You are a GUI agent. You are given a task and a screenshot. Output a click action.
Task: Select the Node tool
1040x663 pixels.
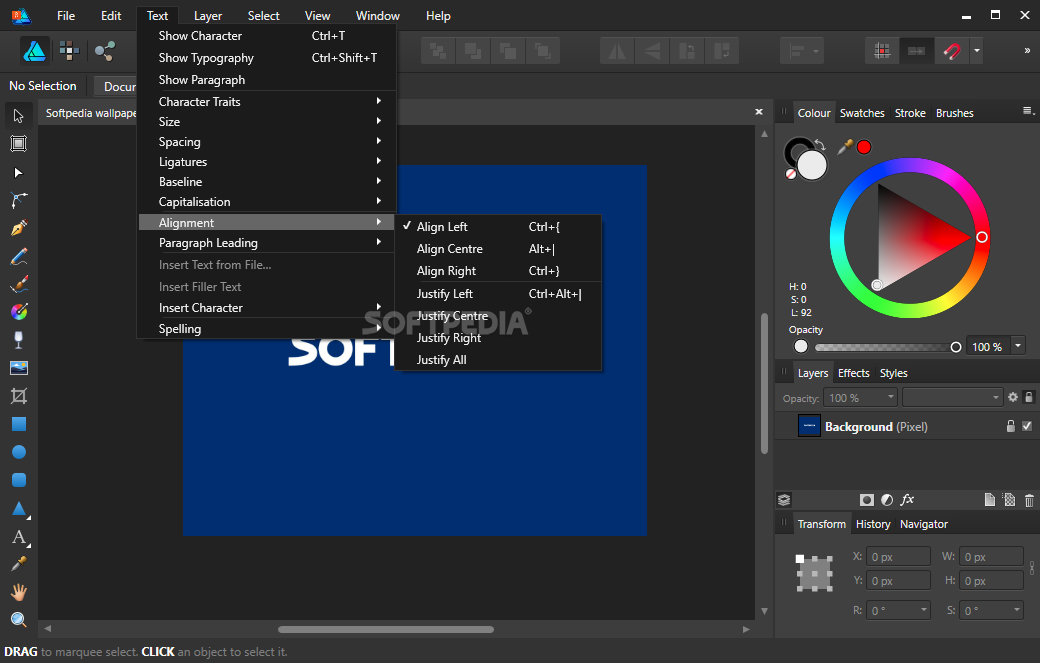coord(19,172)
